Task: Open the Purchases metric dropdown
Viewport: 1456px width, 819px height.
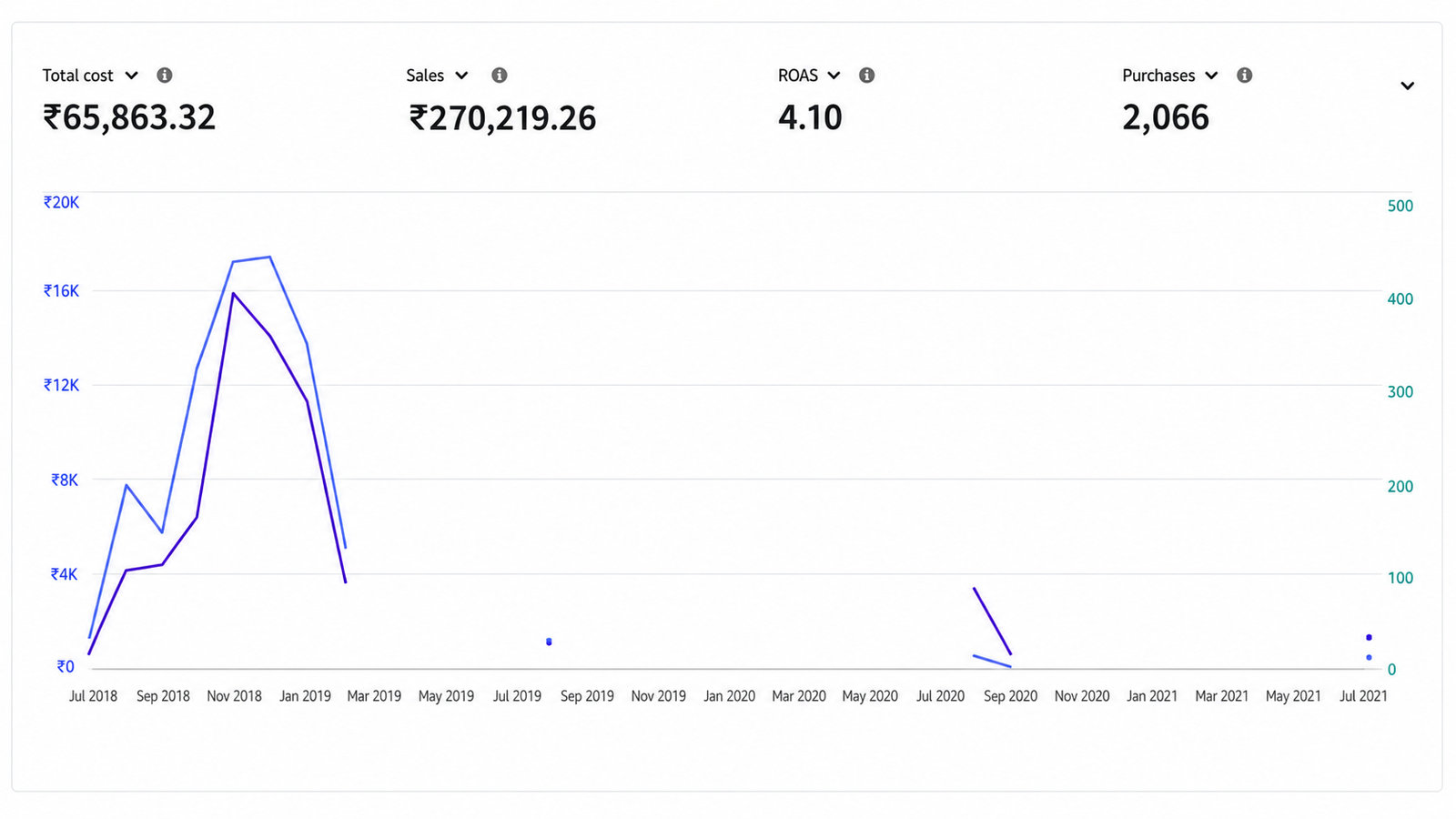Action: pos(1170,76)
